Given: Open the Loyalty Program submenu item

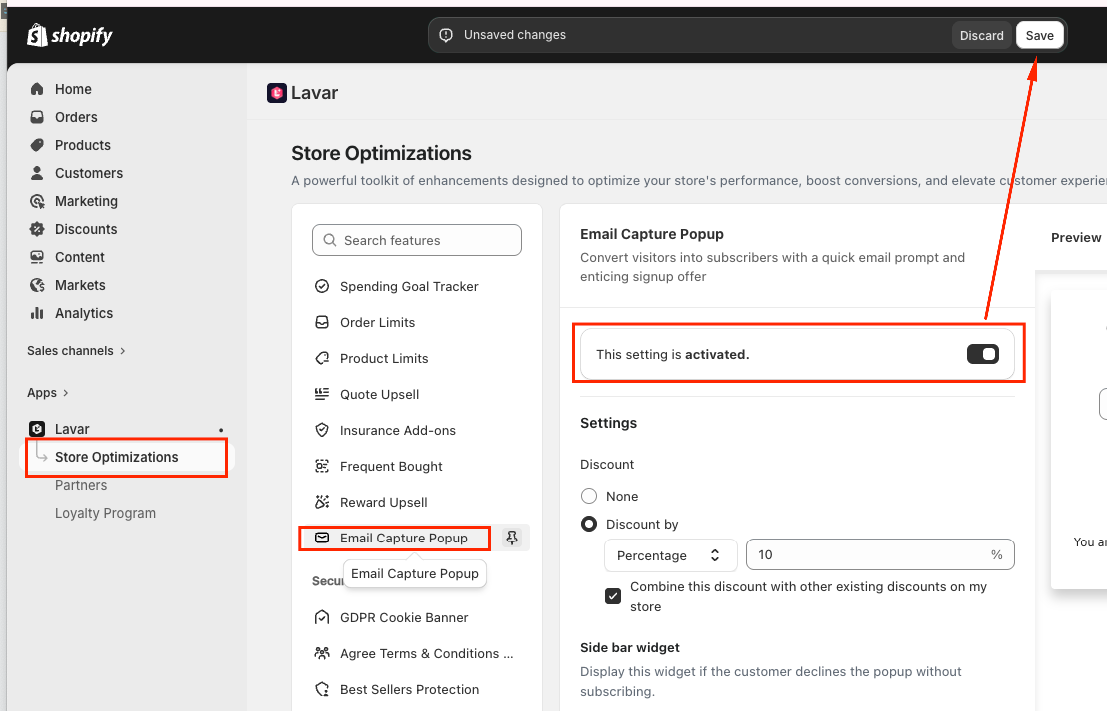Looking at the screenshot, I should 105,513.
